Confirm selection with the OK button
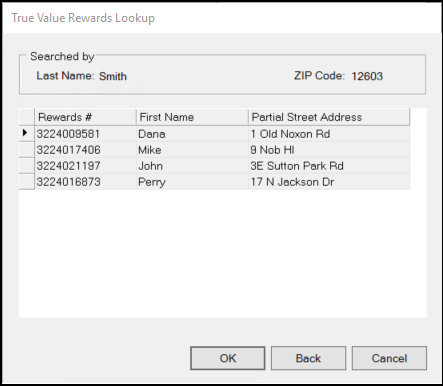The height and width of the screenshot is (386, 443). [x=228, y=358]
